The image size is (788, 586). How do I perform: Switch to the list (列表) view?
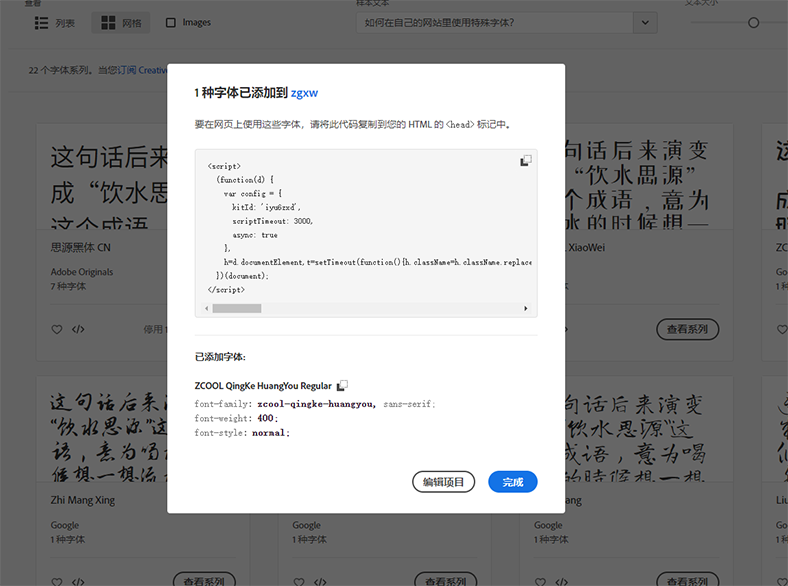point(55,23)
